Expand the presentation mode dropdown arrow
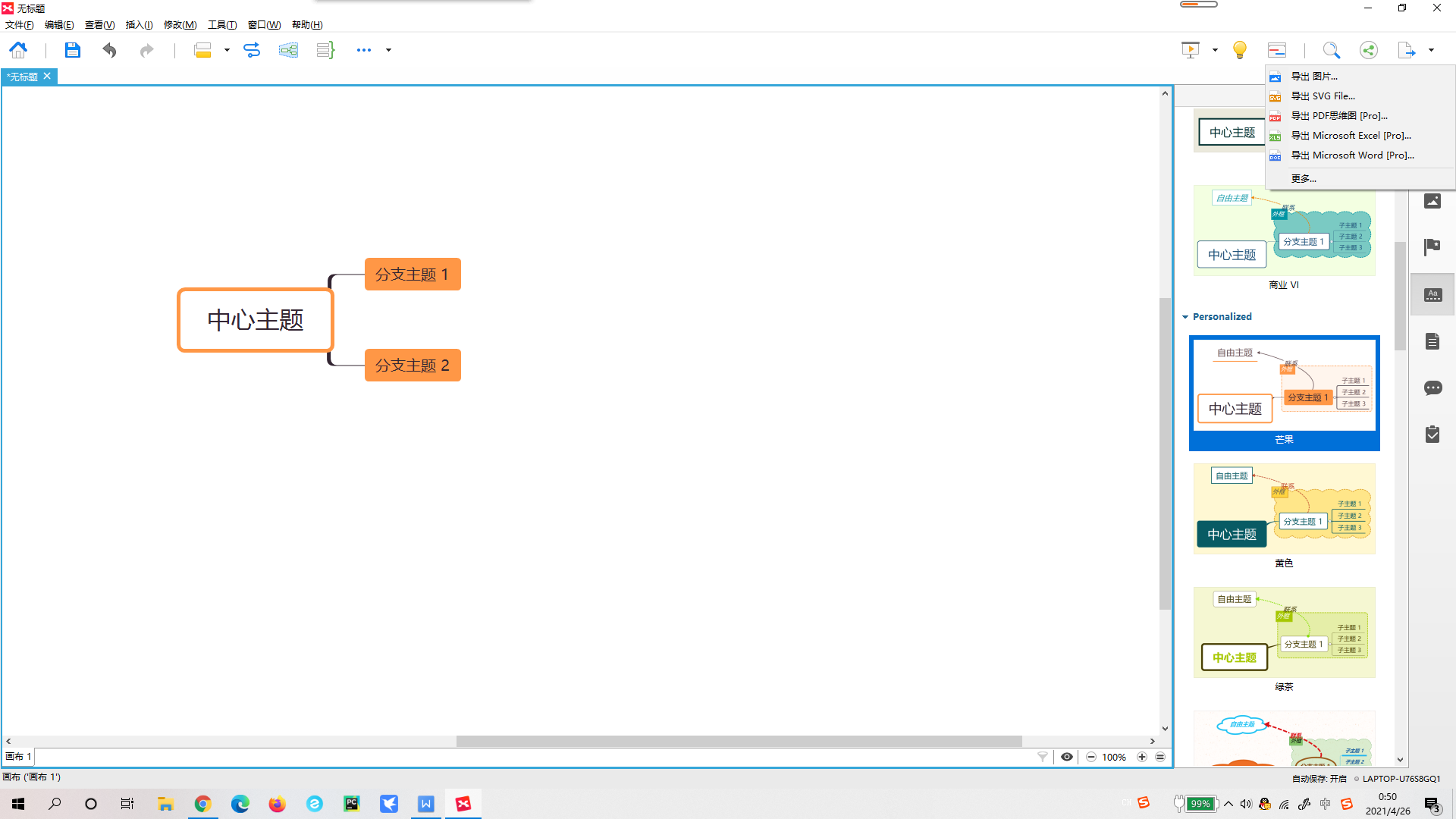 coord(1215,50)
